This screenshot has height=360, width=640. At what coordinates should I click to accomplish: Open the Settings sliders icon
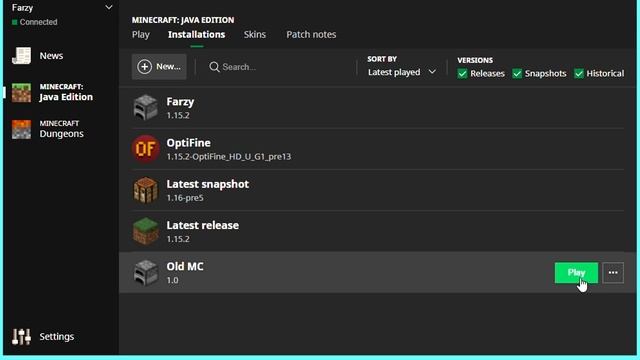(21, 337)
